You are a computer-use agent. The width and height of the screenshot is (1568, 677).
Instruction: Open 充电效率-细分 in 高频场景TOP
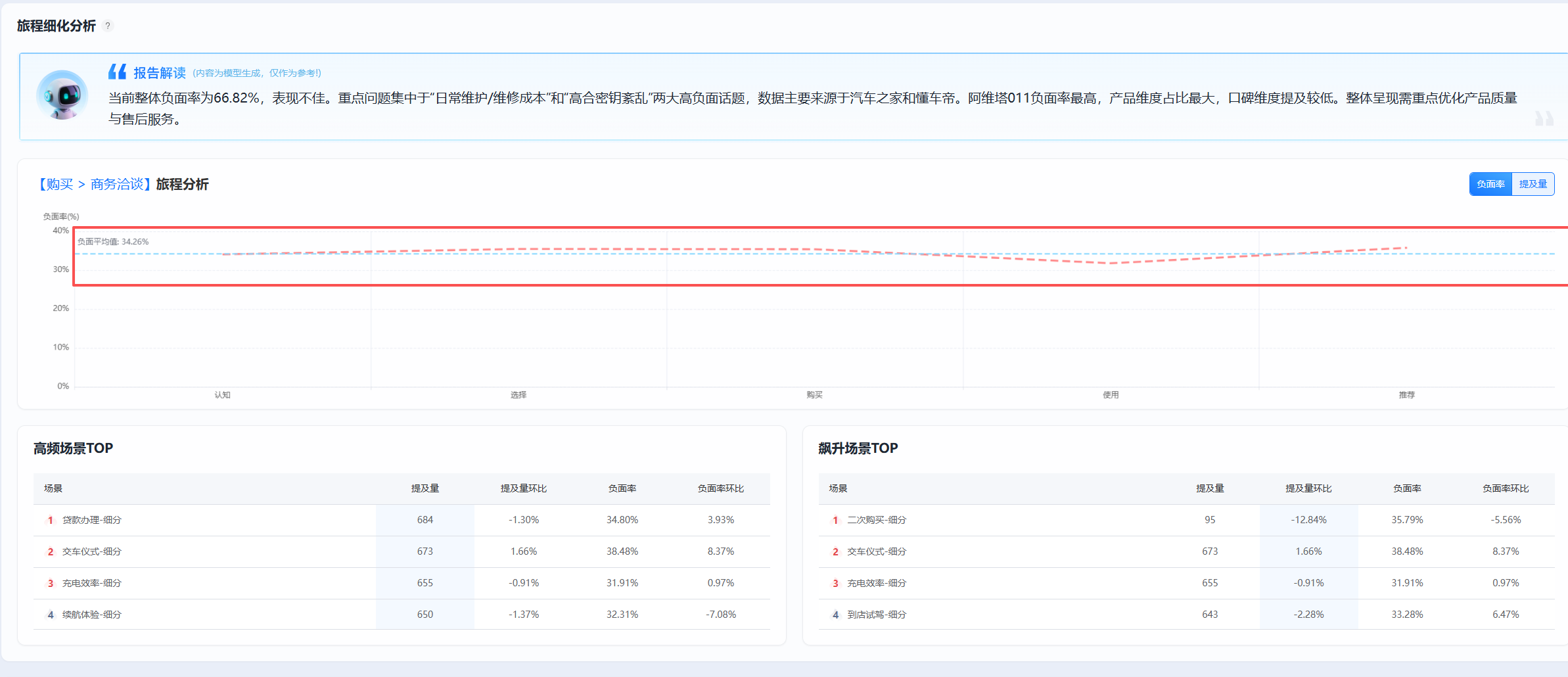click(402, 583)
